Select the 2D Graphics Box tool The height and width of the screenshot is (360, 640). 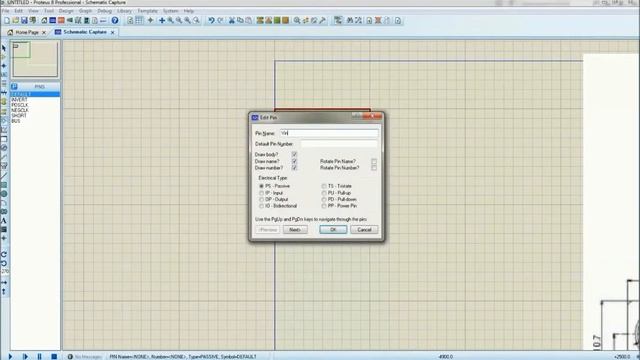click(x=4, y=185)
